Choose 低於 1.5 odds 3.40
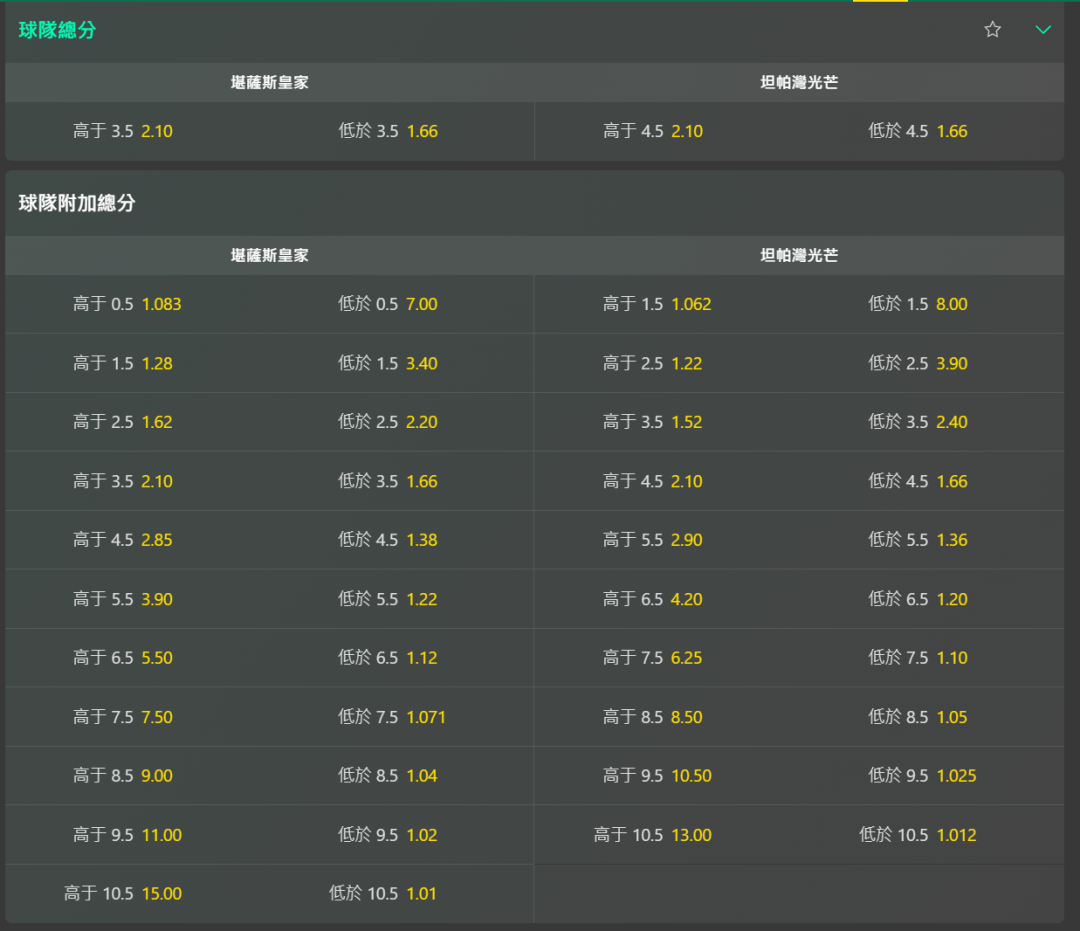This screenshot has height=931, width=1080. (388, 363)
